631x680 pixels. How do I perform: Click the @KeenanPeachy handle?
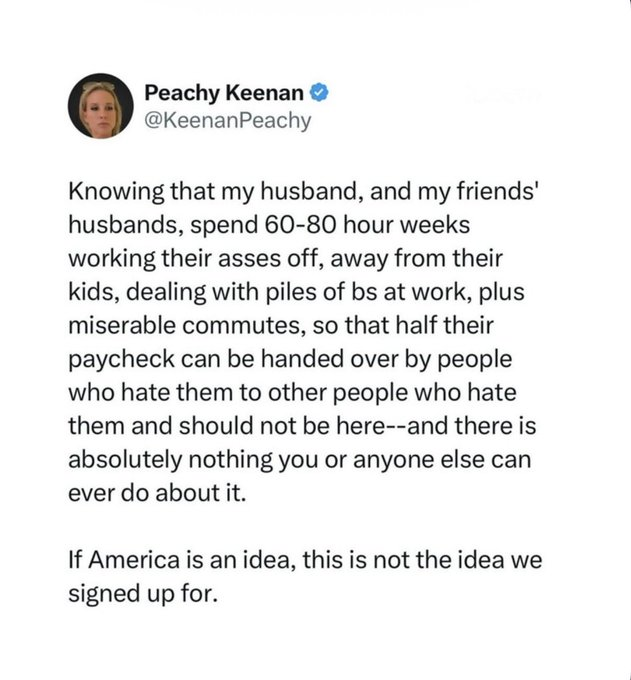[228, 120]
